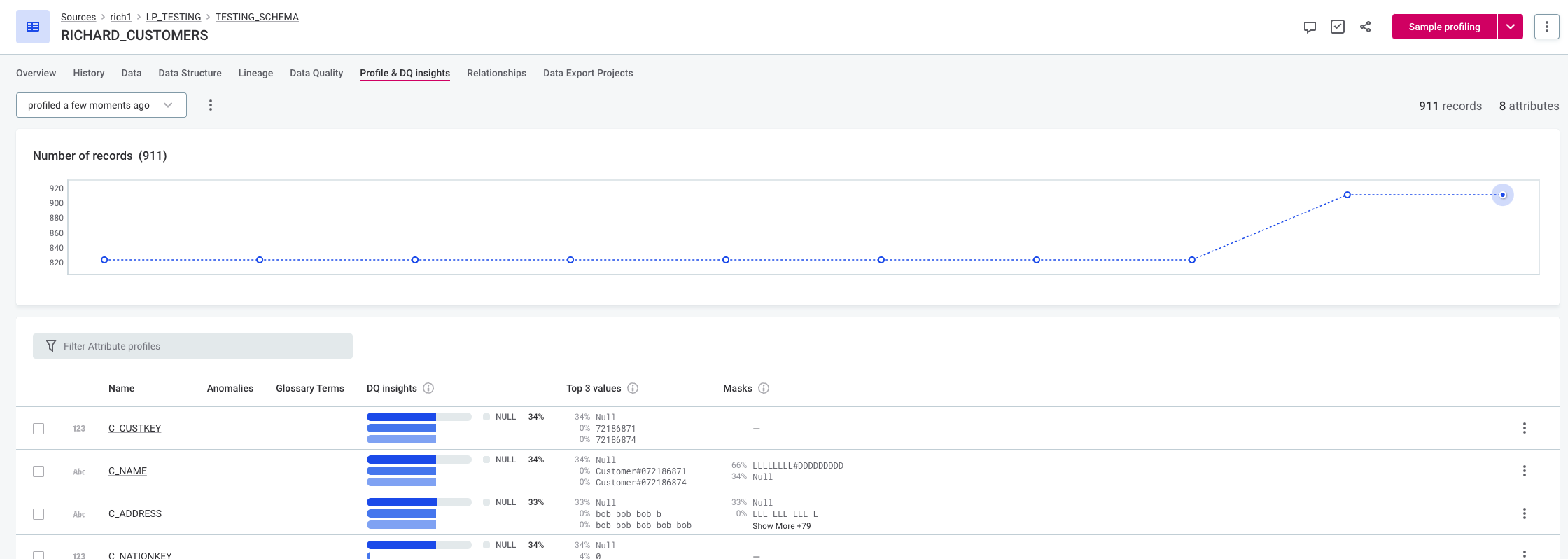This screenshot has width=1568, height=559.
Task: Select the C_NAME row checkbox
Action: tap(38, 471)
